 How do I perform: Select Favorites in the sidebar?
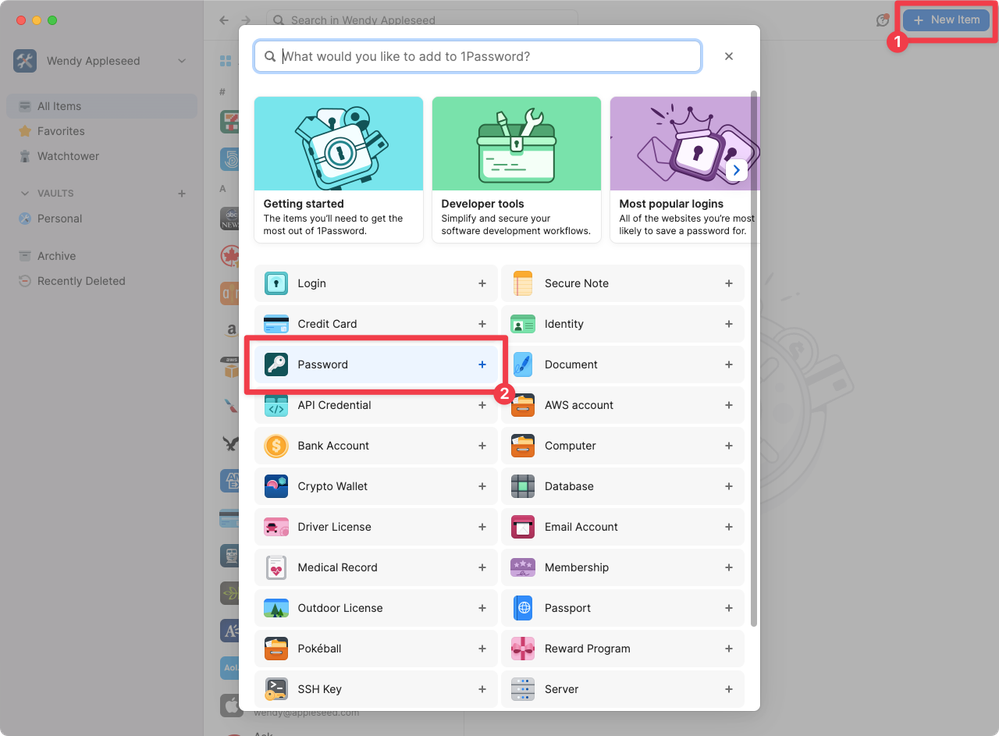pyautogui.click(x=61, y=131)
